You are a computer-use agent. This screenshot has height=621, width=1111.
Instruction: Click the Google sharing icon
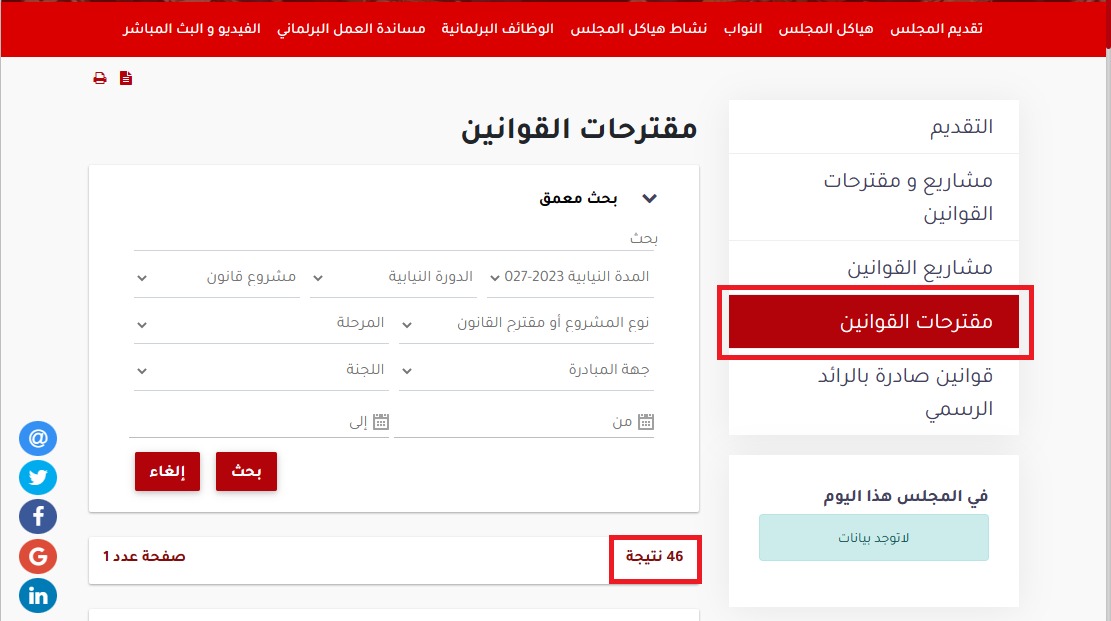[37, 556]
